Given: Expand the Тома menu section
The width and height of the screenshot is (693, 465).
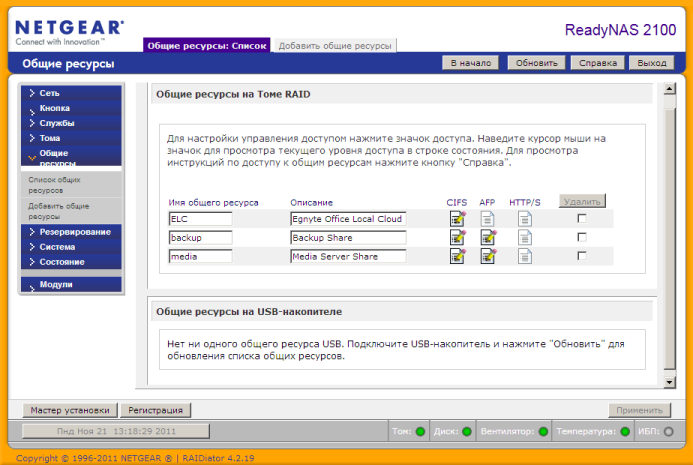Looking at the screenshot, I should pyautogui.click(x=71, y=138).
